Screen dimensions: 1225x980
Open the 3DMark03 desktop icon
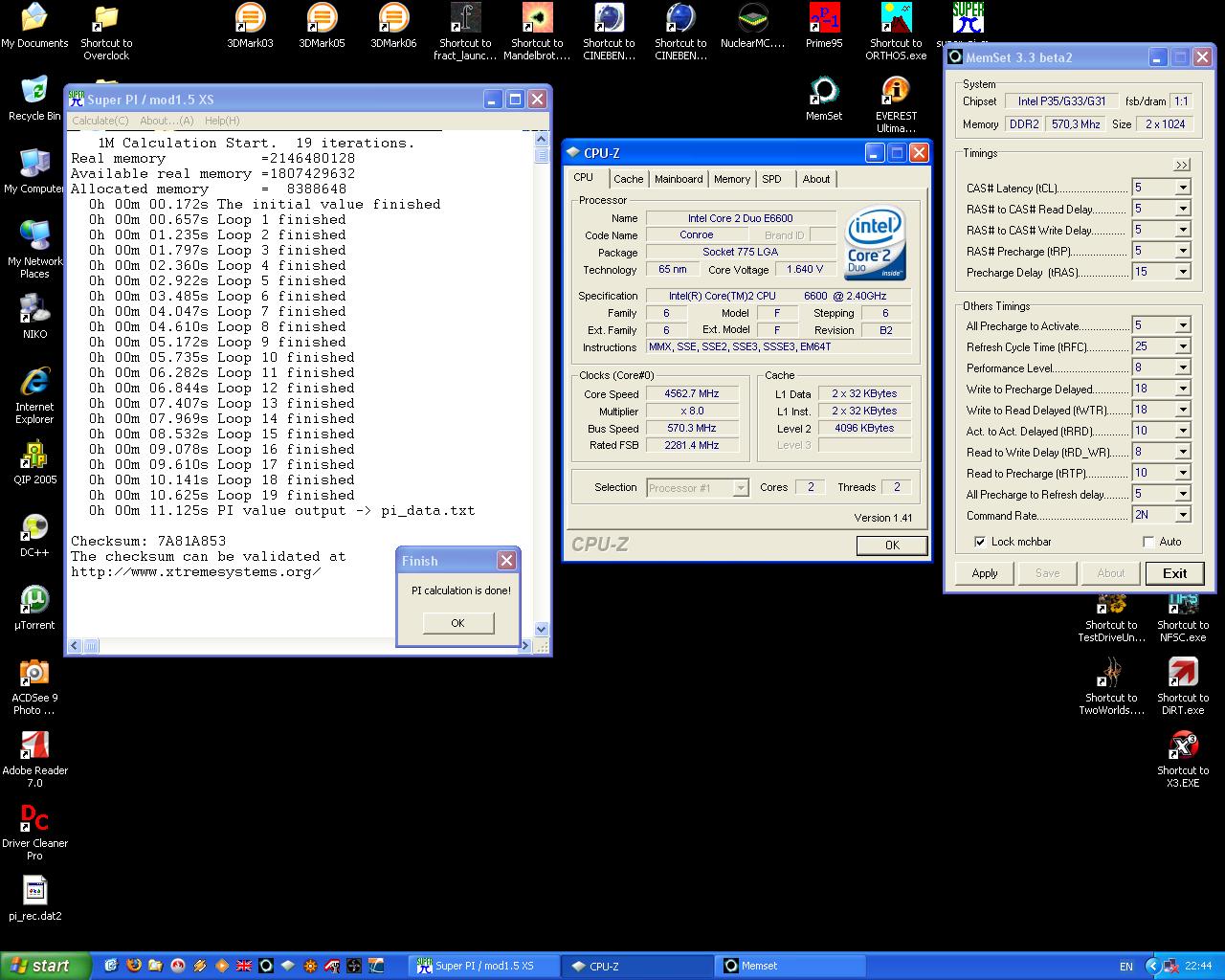(x=250, y=26)
